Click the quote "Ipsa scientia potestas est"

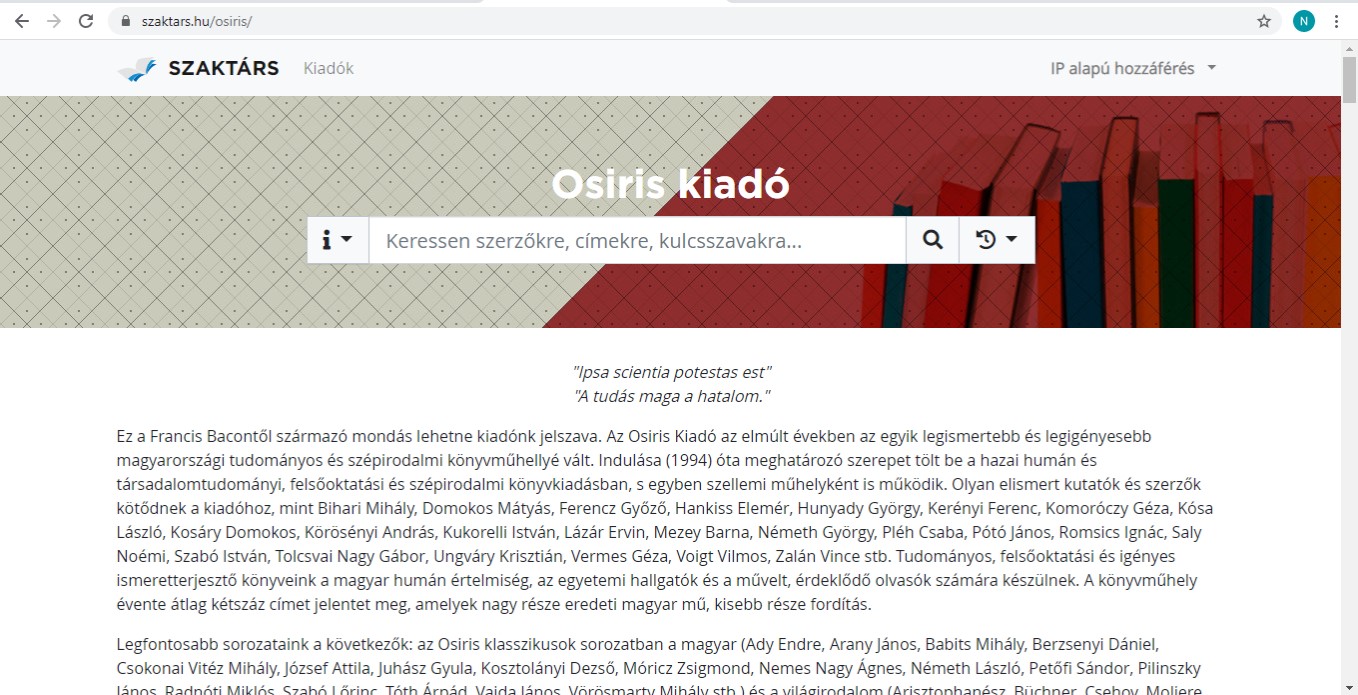[672, 372]
